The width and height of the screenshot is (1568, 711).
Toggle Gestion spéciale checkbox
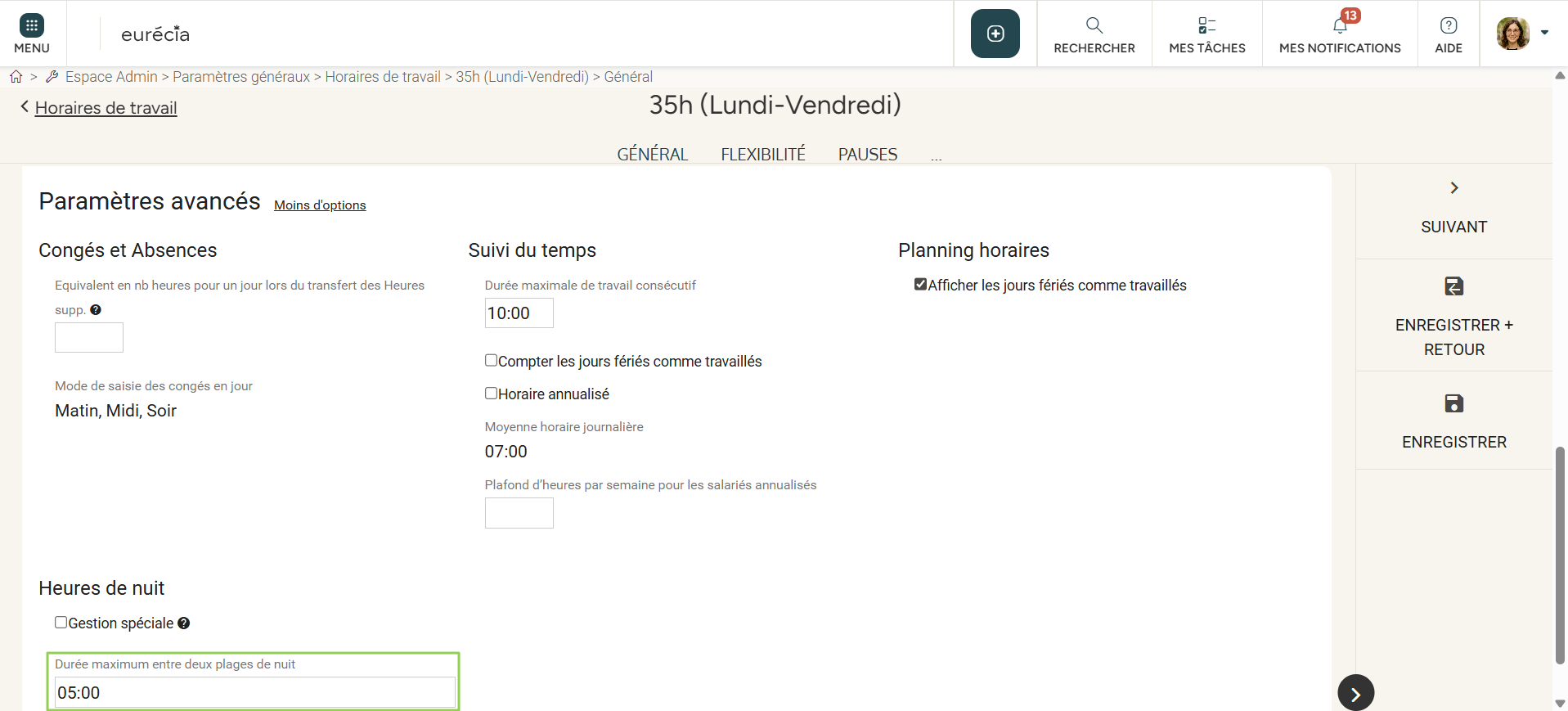(x=61, y=623)
